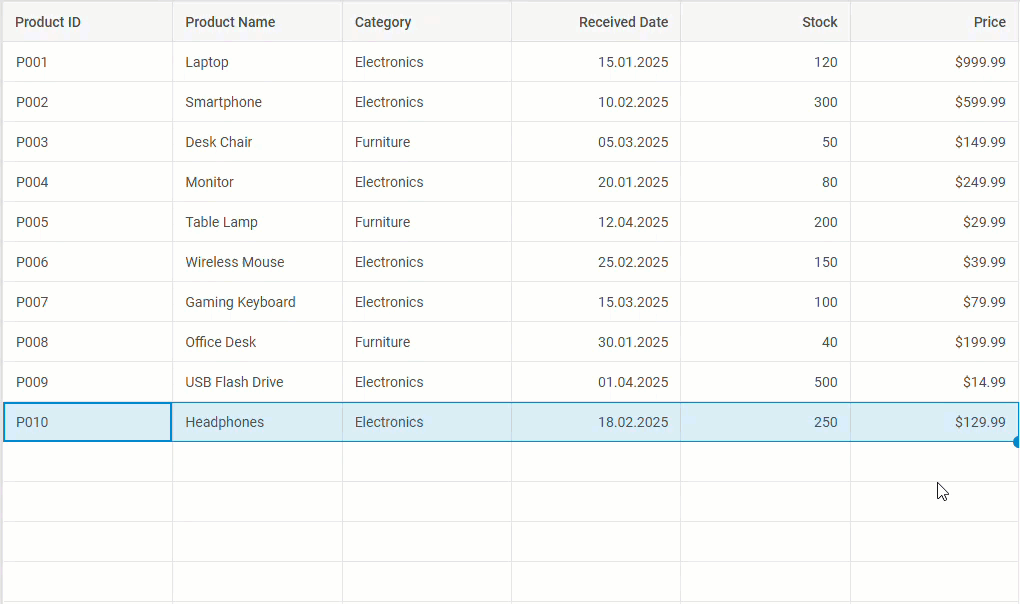Select date cell 01.04.2025
Viewport: 1020px width, 604px height.
click(596, 382)
